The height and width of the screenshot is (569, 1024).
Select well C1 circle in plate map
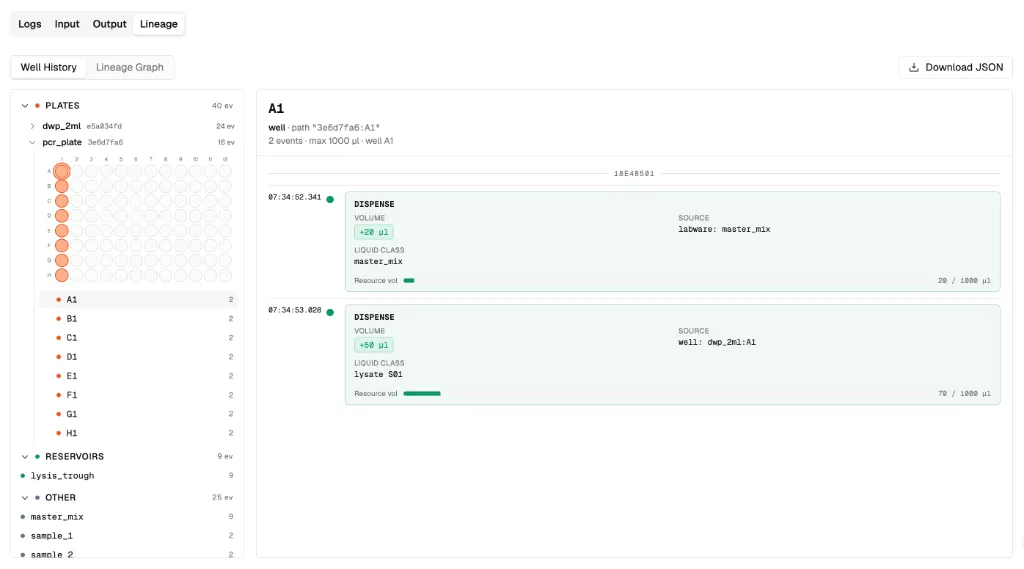61,201
